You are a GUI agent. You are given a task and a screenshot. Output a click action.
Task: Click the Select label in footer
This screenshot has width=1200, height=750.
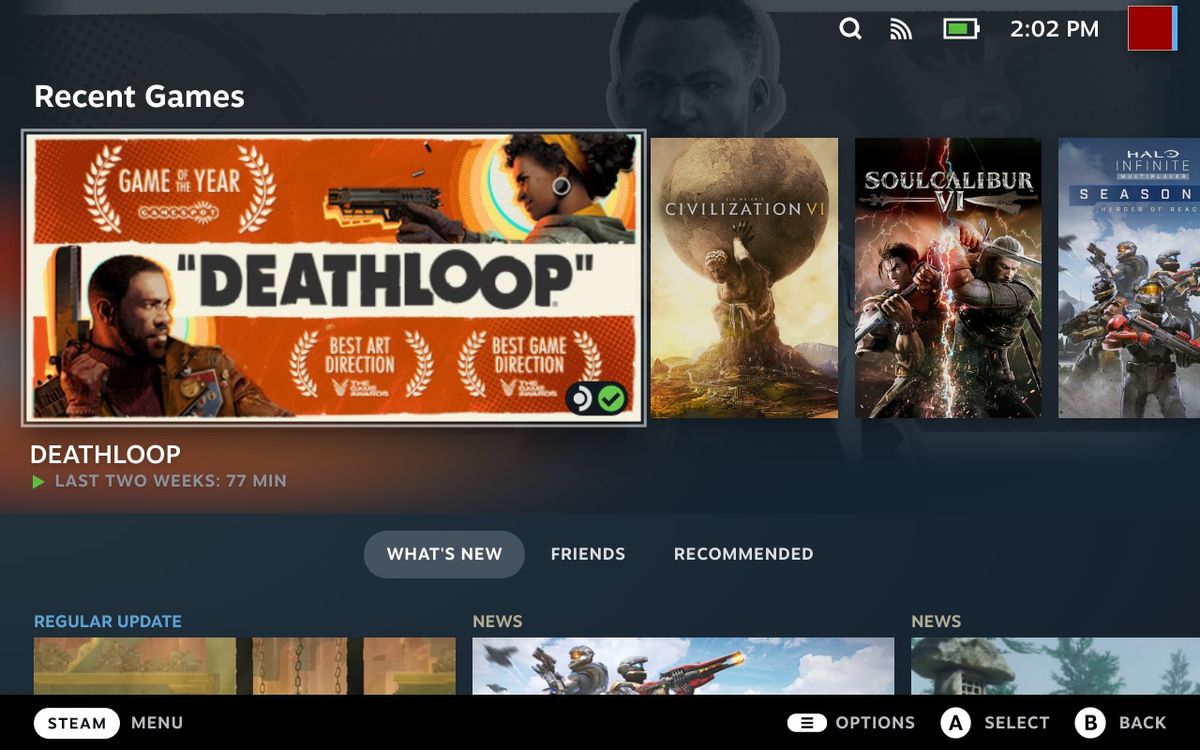click(x=1017, y=723)
